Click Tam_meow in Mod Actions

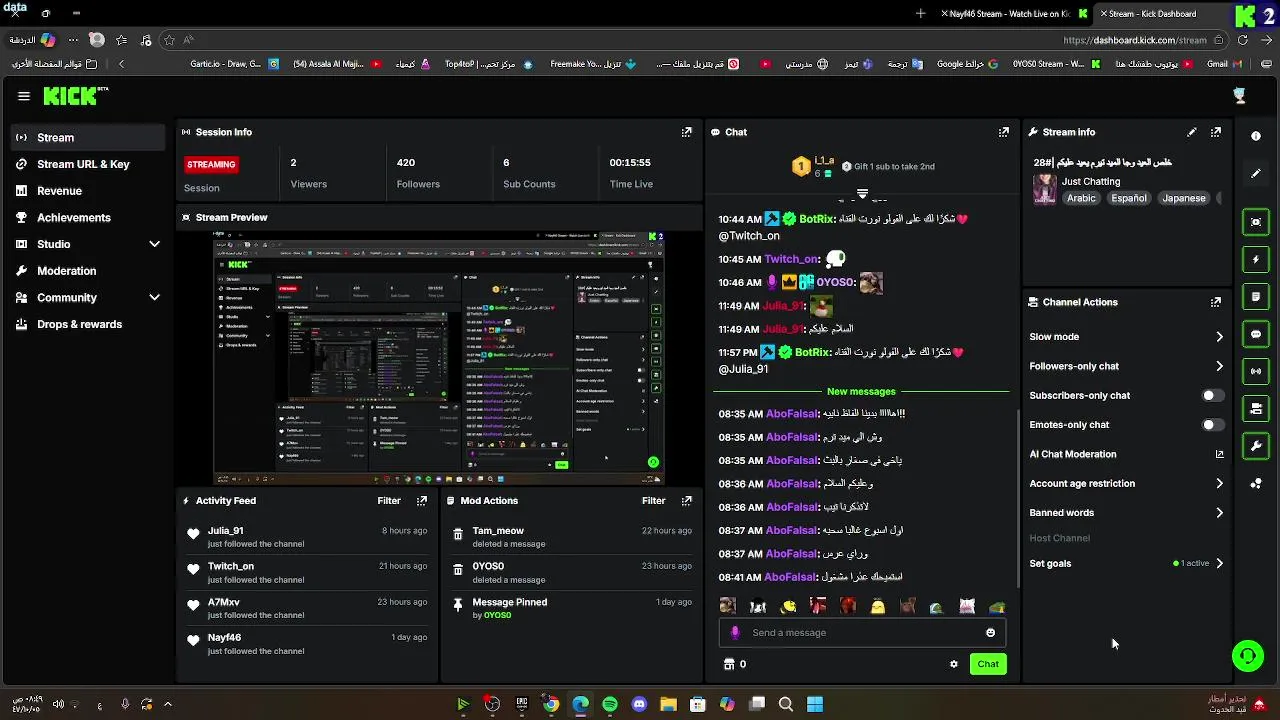498,531
